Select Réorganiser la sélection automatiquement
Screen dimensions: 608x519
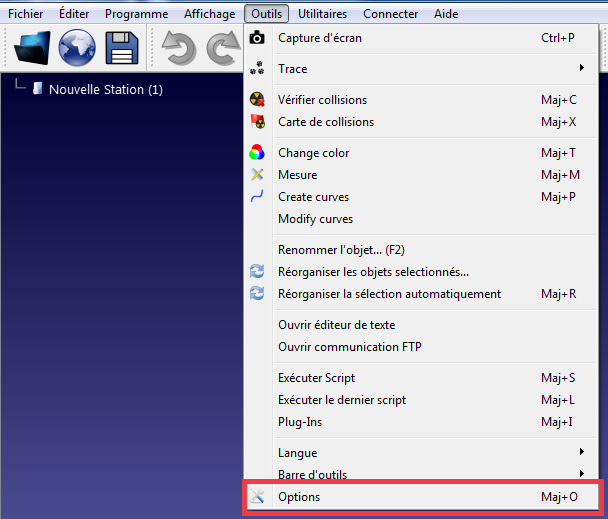pos(421,294)
